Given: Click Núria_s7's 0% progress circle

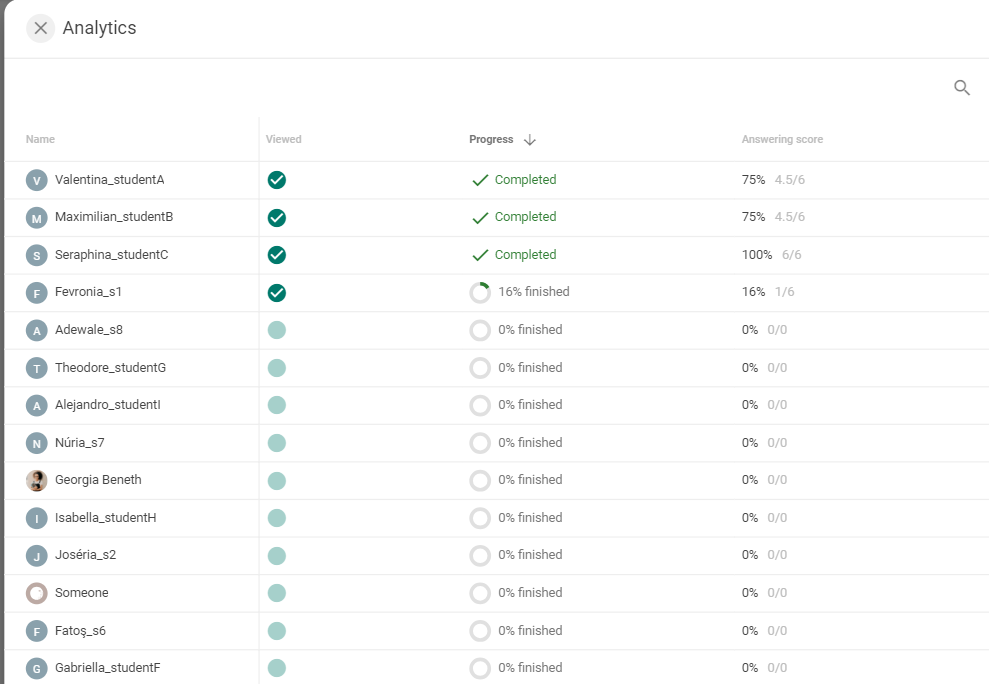Looking at the screenshot, I should click(x=480, y=443).
